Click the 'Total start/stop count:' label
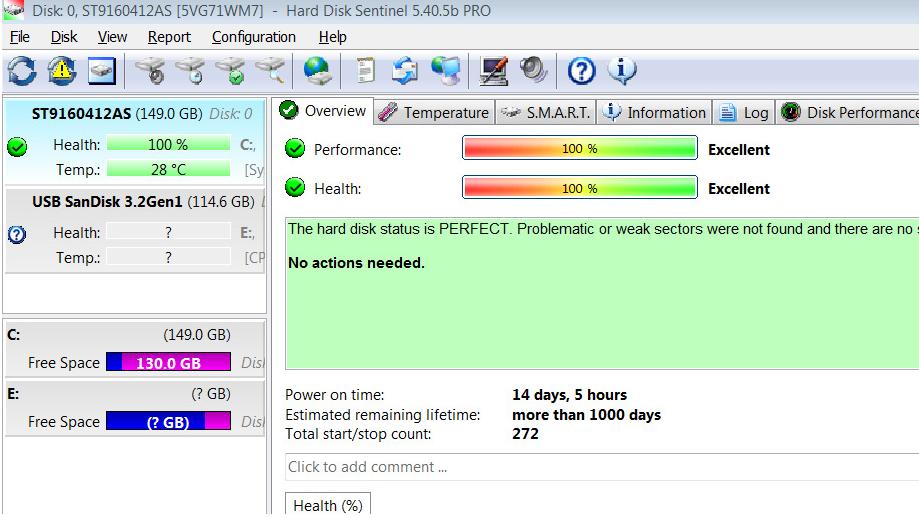Image resolution: width=919 pixels, height=517 pixels. 358,434
